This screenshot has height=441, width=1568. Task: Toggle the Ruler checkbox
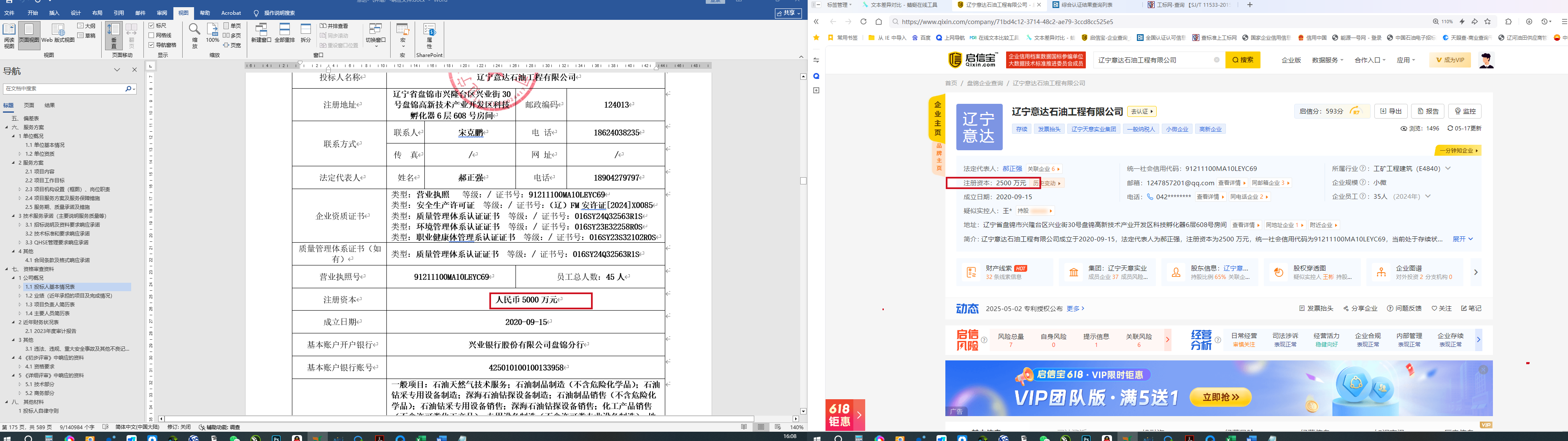coord(158,26)
